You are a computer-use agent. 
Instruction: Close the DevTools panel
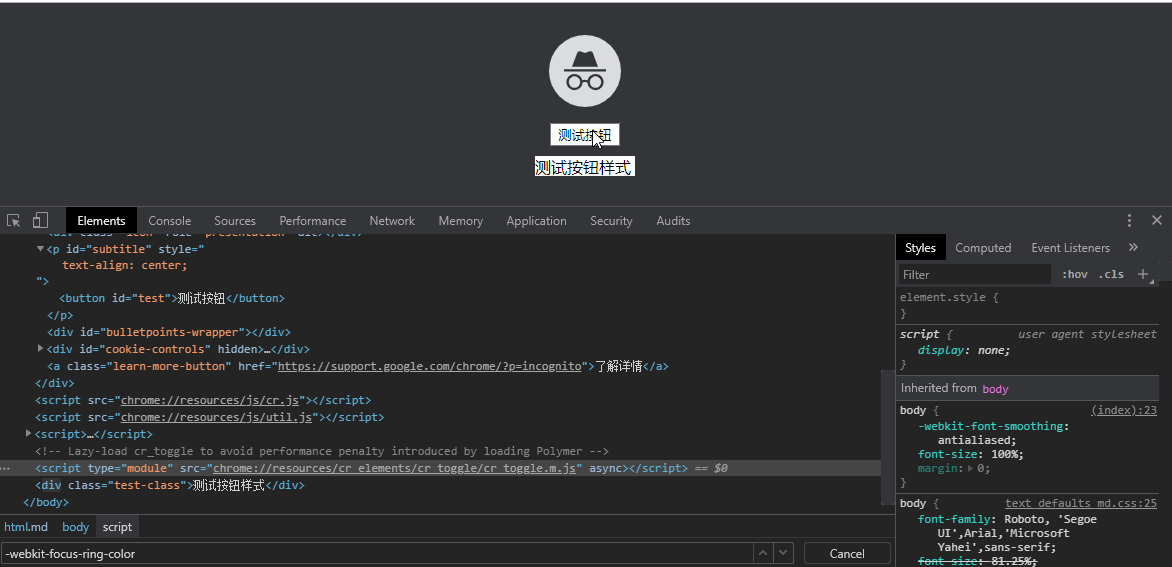1156,220
